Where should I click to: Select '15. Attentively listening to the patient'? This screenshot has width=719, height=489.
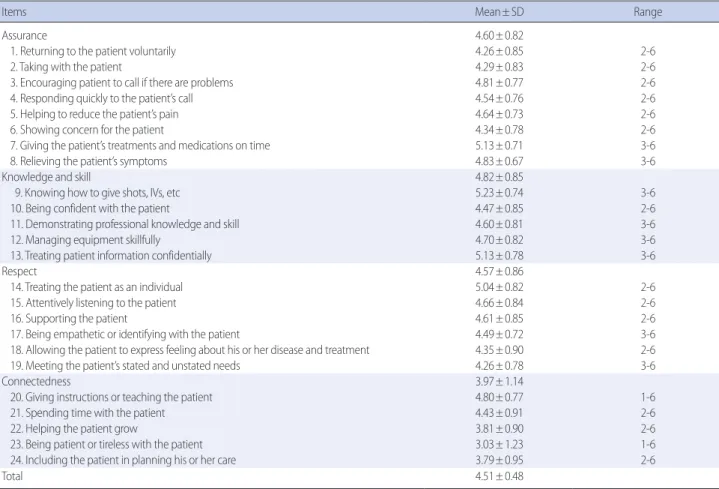click(x=93, y=303)
